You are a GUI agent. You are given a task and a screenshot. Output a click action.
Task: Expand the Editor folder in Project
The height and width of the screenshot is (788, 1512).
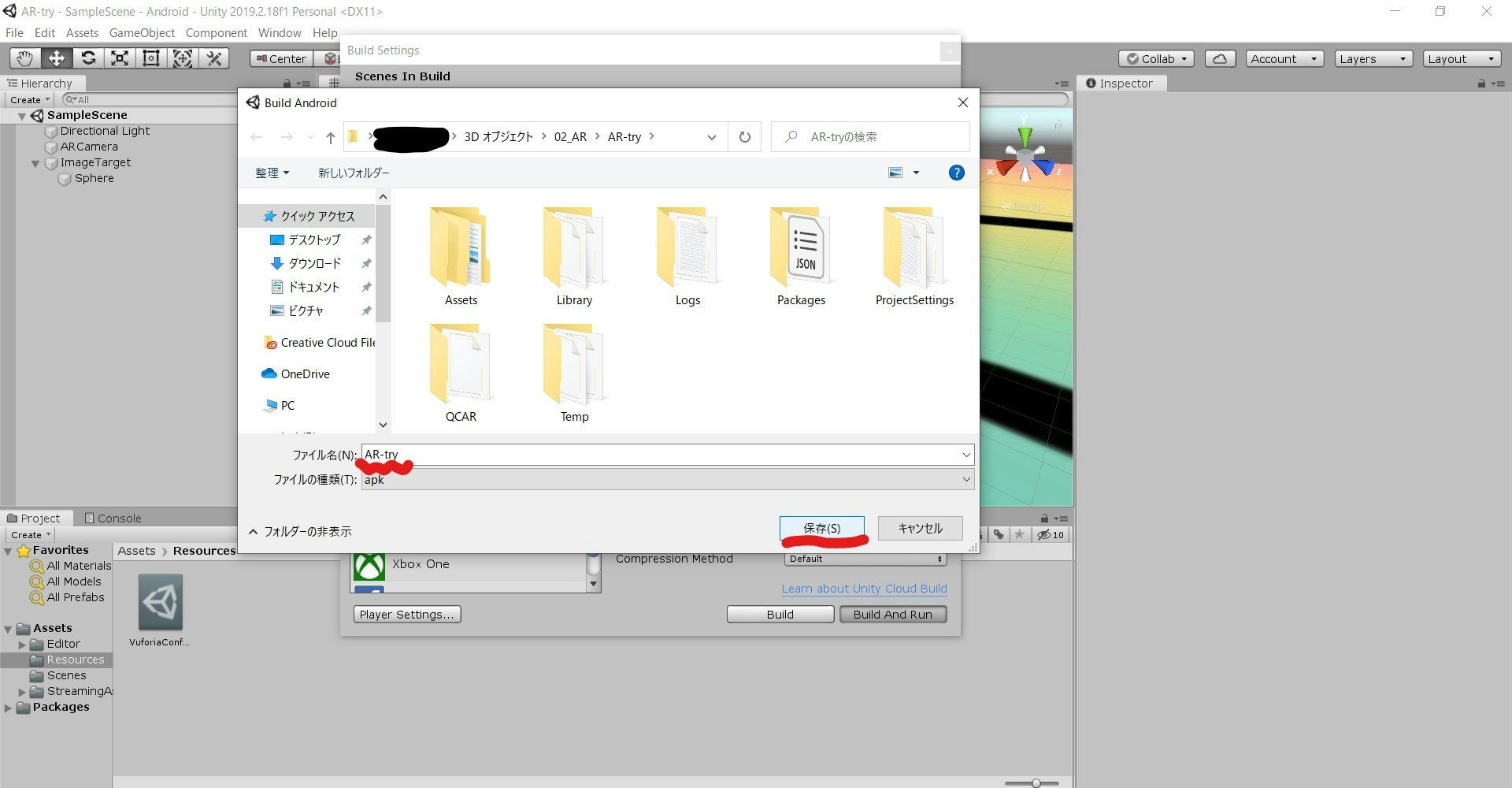tap(22, 645)
